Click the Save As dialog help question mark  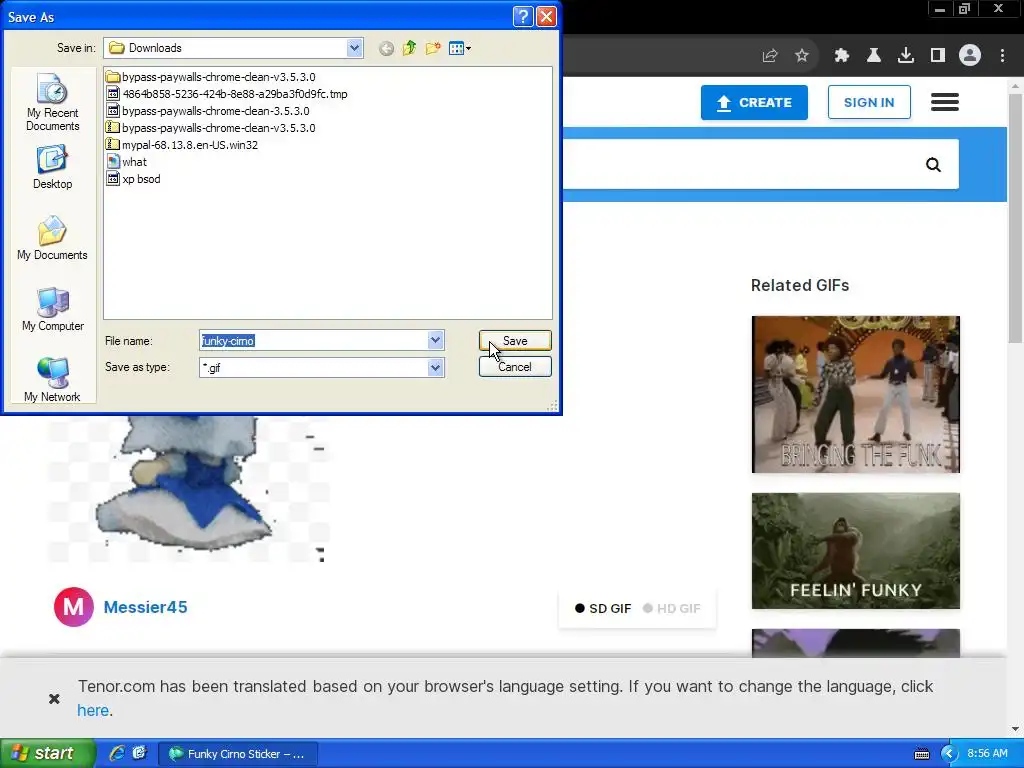[x=523, y=16]
